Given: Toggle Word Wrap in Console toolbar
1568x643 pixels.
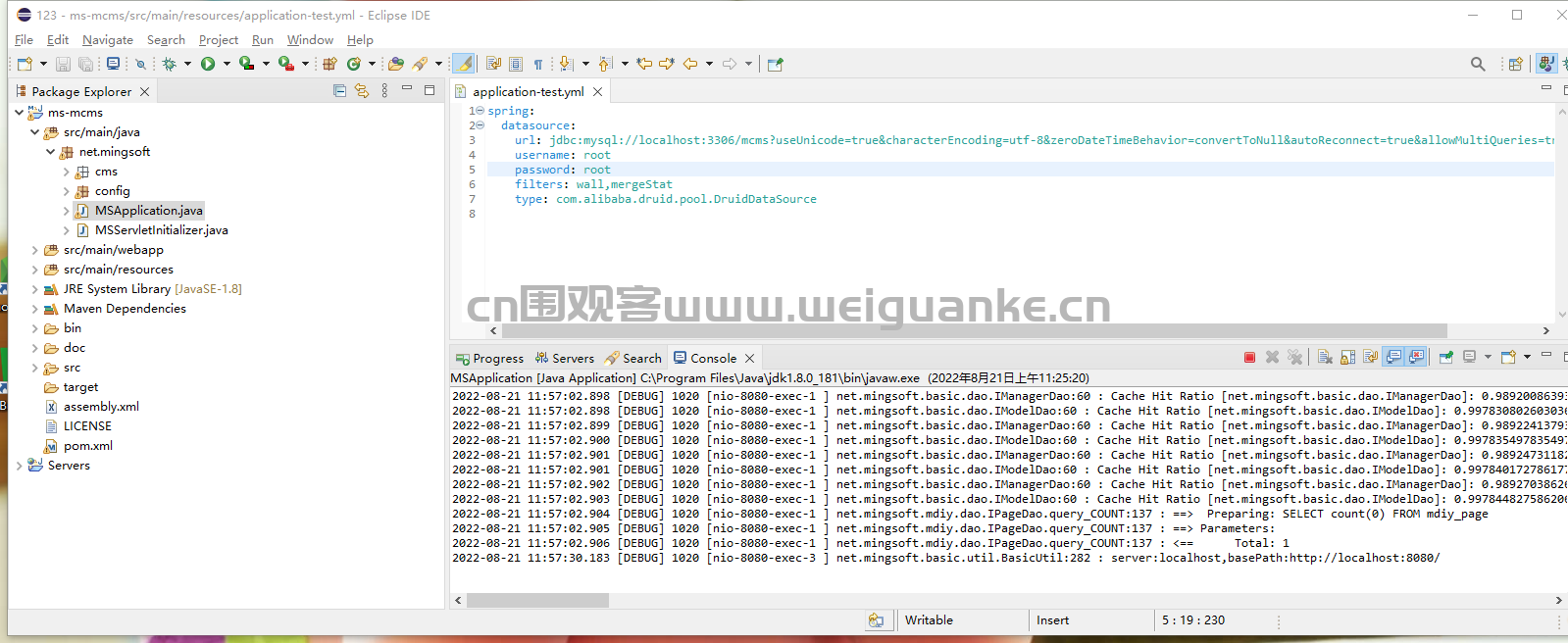Looking at the screenshot, I should coord(1371,358).
